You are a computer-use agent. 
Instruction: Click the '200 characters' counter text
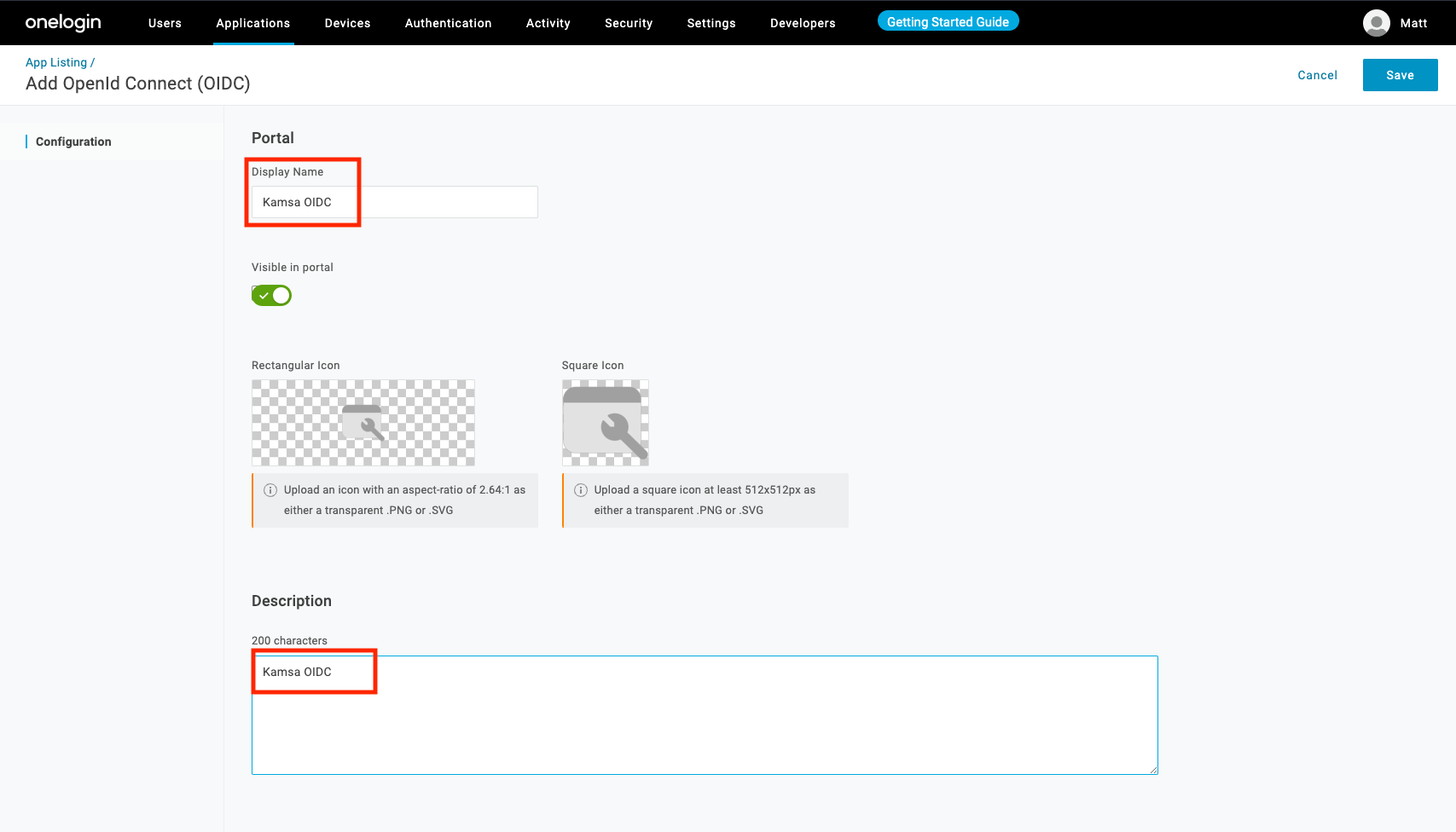coord(289,640)
